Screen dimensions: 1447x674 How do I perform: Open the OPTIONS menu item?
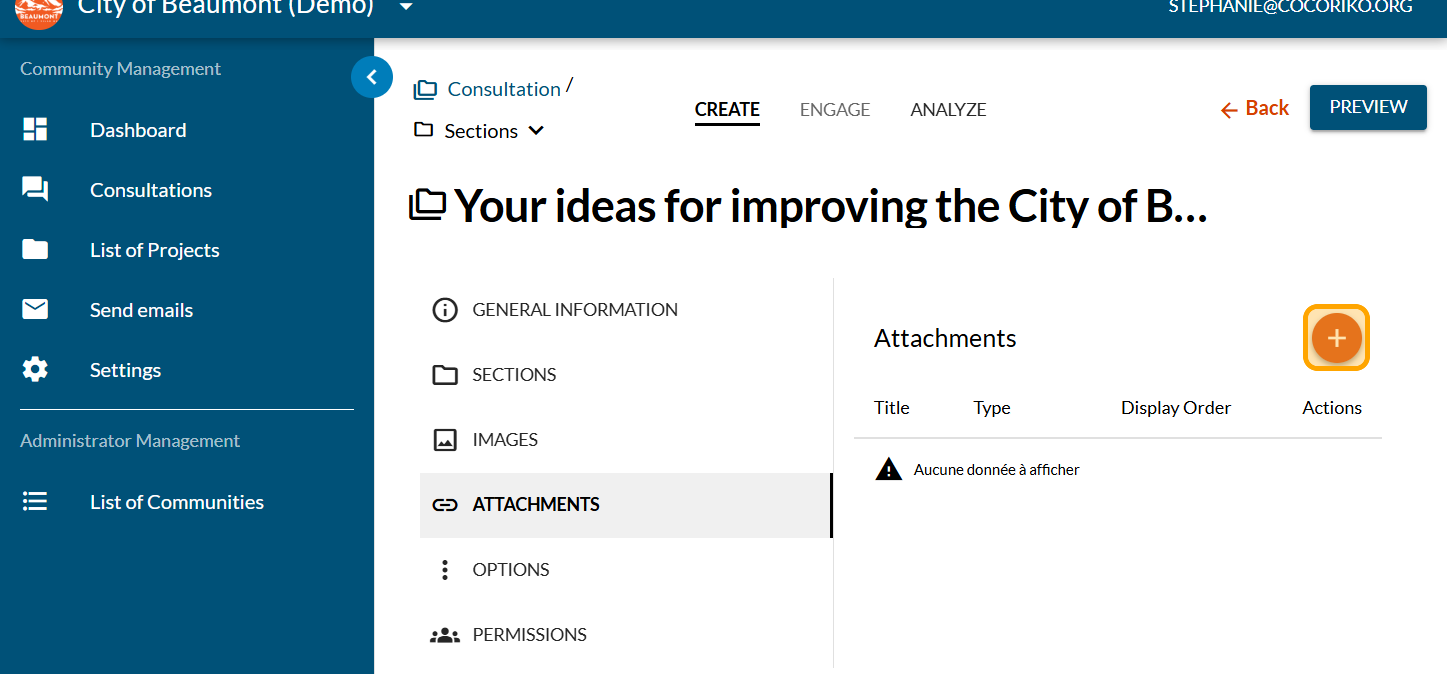(x=510, y=570)
